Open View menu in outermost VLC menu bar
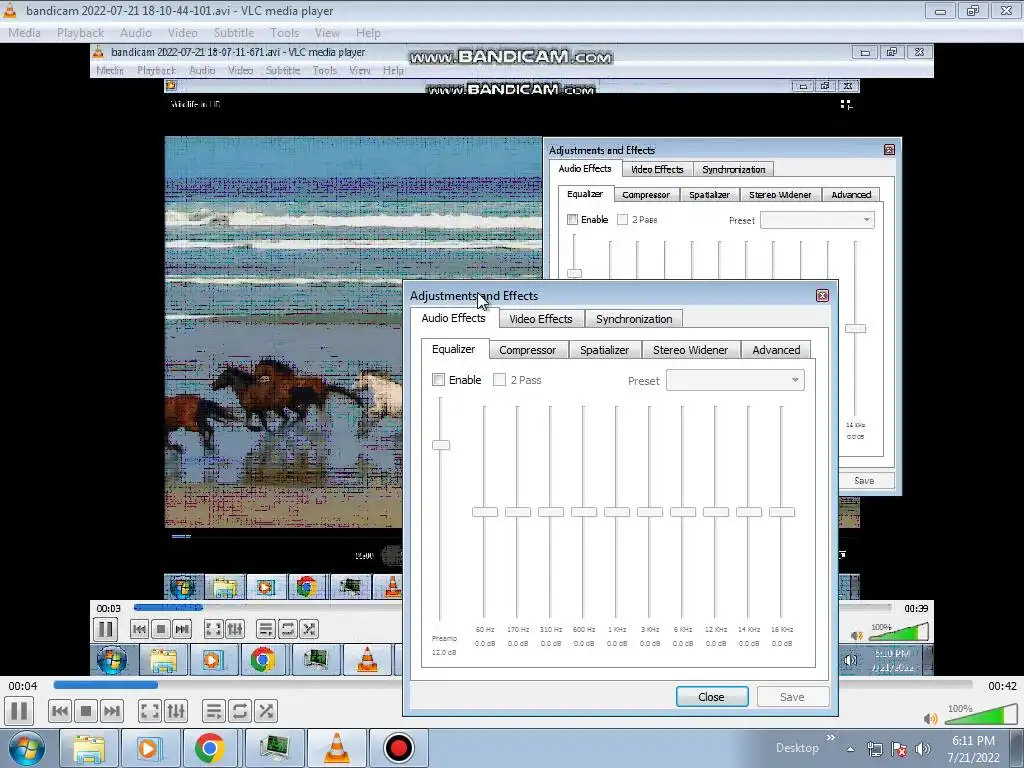Viewport: 1024px width, 768px height. (x=327, y=33)
